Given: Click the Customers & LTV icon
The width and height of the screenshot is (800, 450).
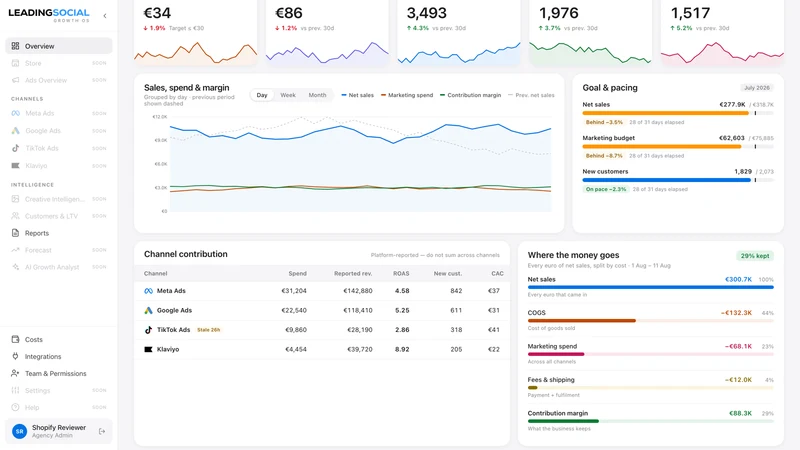Looking at the screenshot, I should coord(15,216).
